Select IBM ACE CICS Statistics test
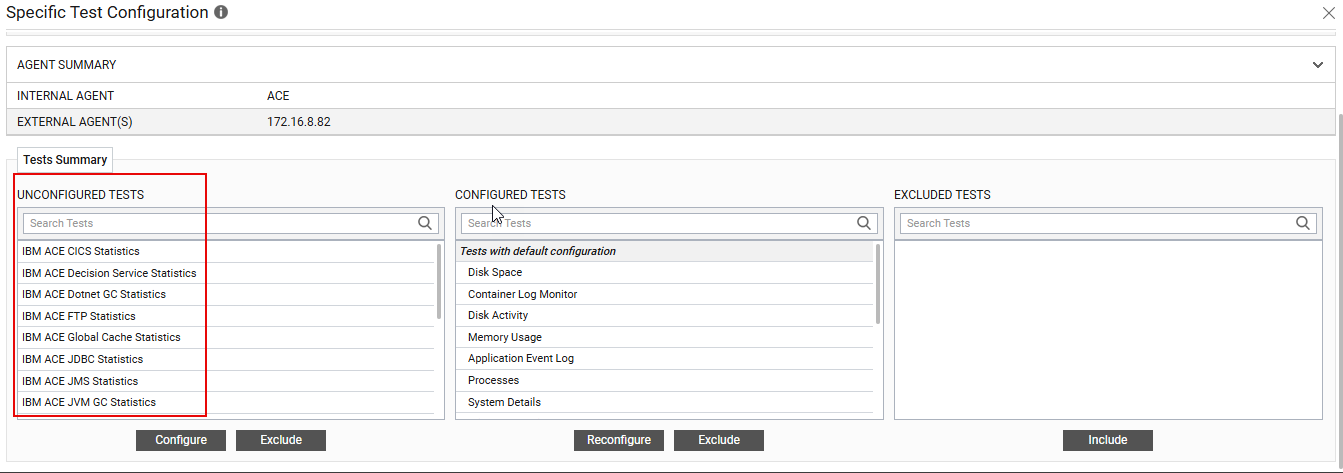 coord(81,251)
